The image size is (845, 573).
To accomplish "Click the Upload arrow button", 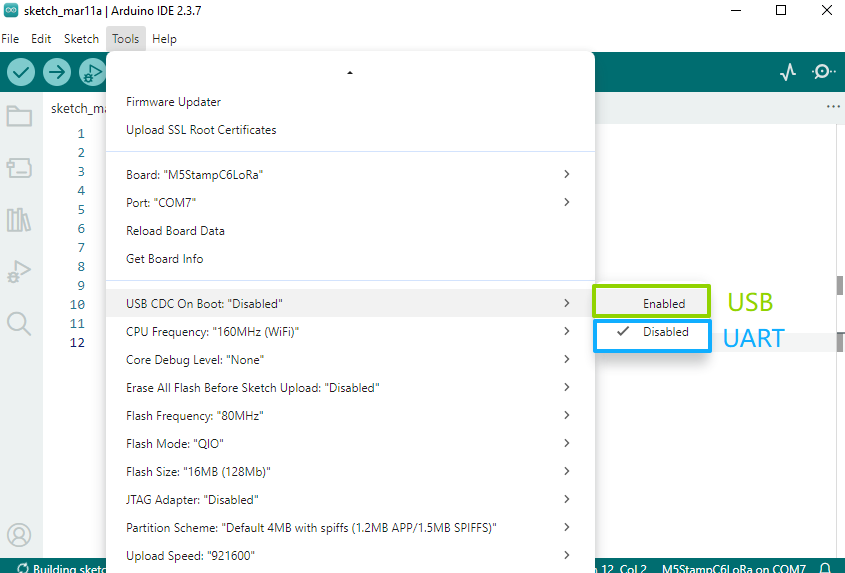I will (57, 72).
